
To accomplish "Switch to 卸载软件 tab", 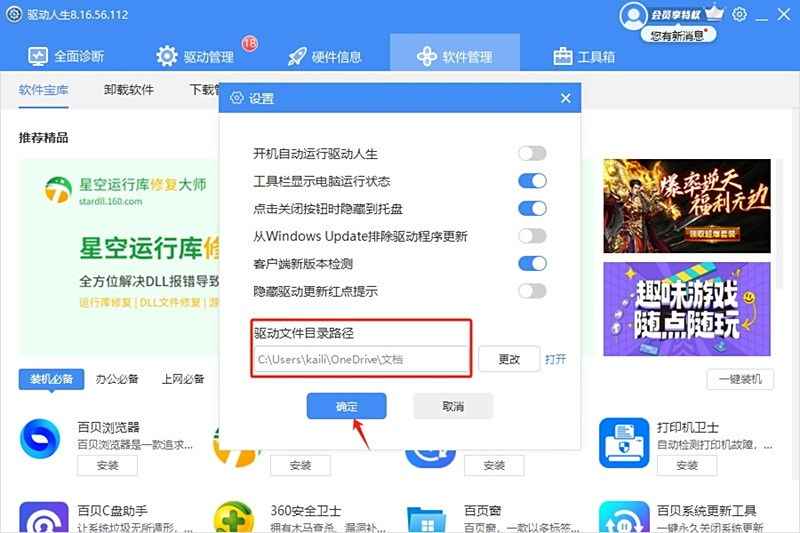I will pos(129,90).
